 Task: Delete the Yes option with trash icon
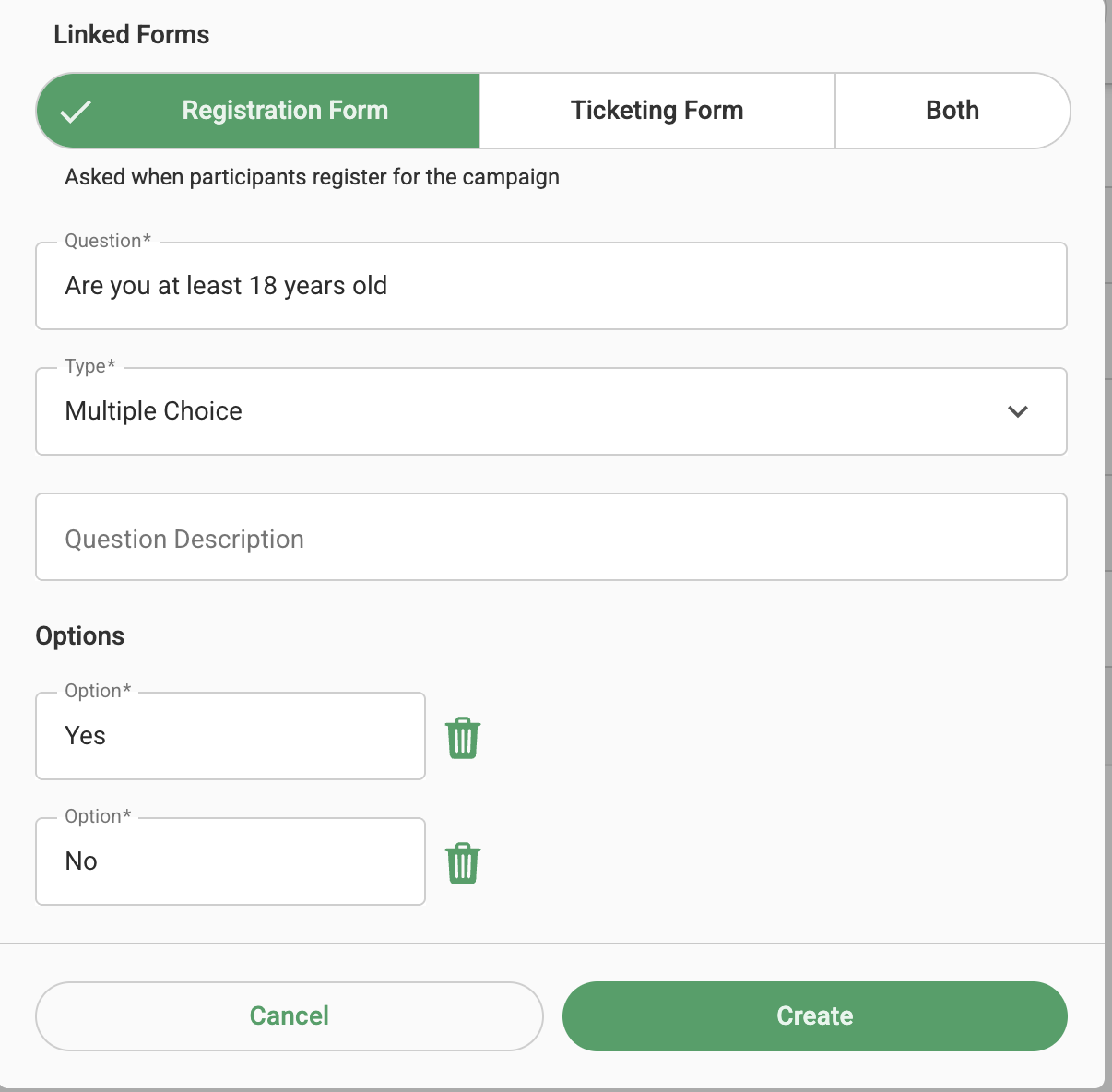click(463, 738)
